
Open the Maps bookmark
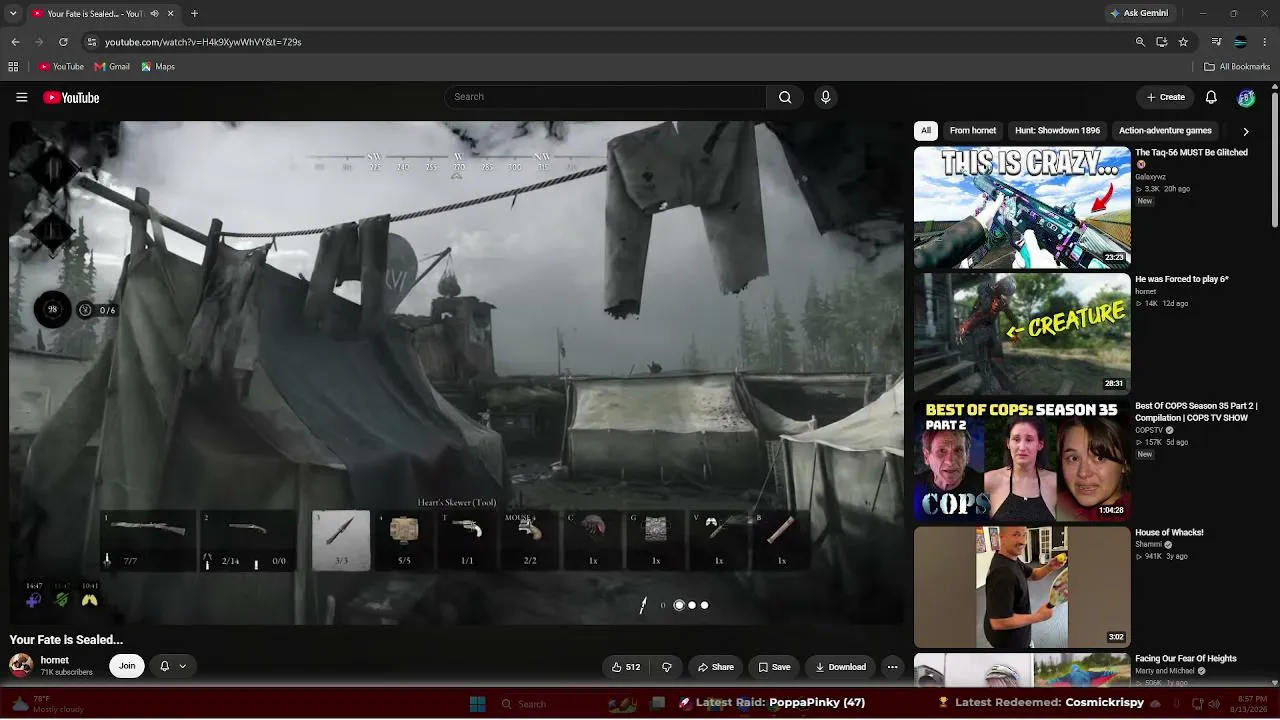[158, 67]
